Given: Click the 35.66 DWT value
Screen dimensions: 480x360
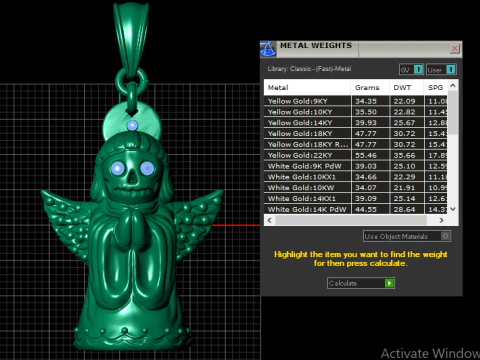Looking at the screenshot, I should coord(404,155).
